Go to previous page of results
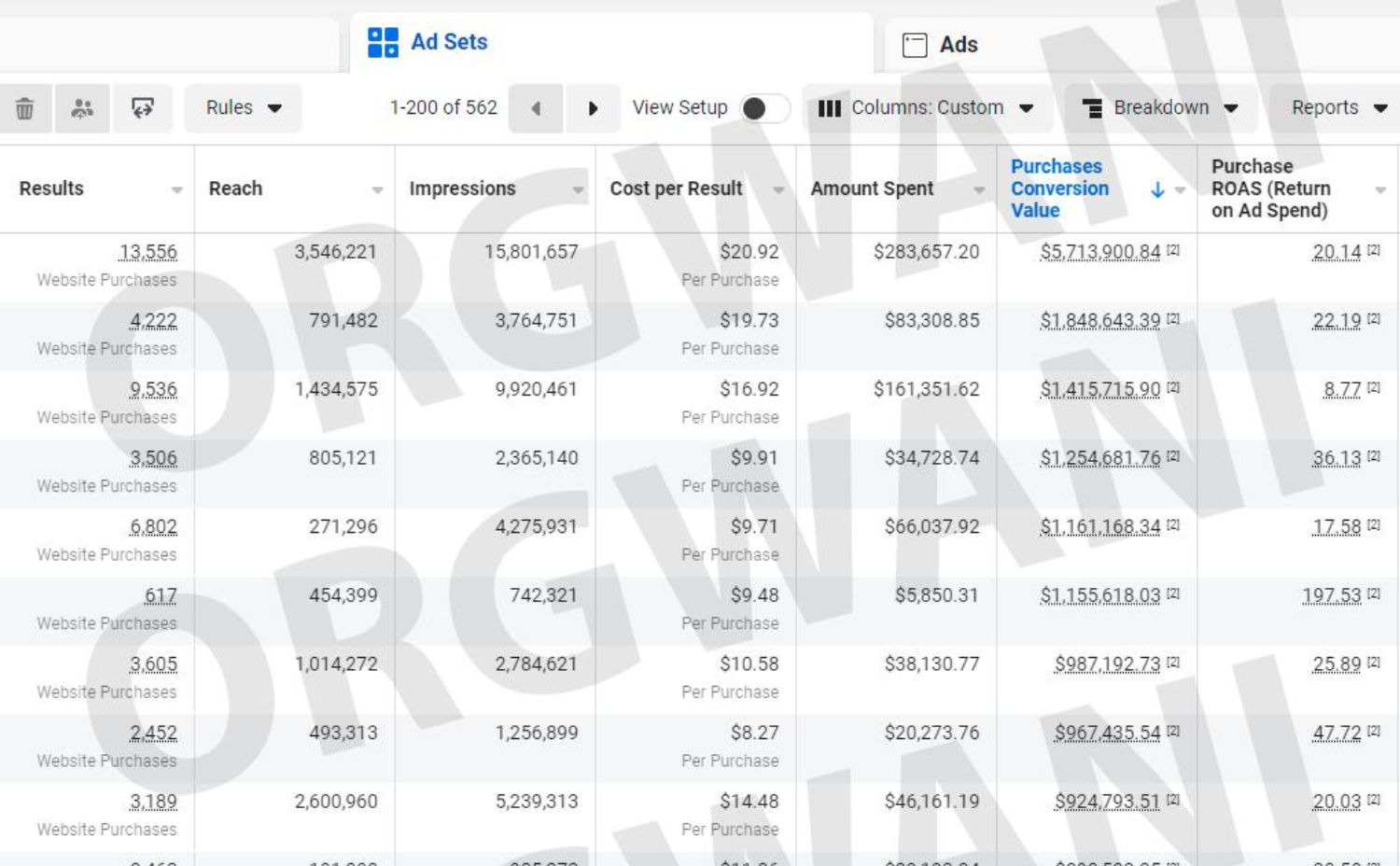This screenshot has width=1400, height=866. pyautogui.click(x=536, y=108)
